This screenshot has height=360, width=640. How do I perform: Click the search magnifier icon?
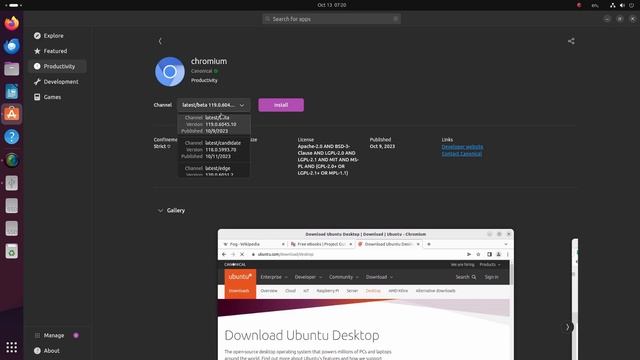(x=267, y=19)
